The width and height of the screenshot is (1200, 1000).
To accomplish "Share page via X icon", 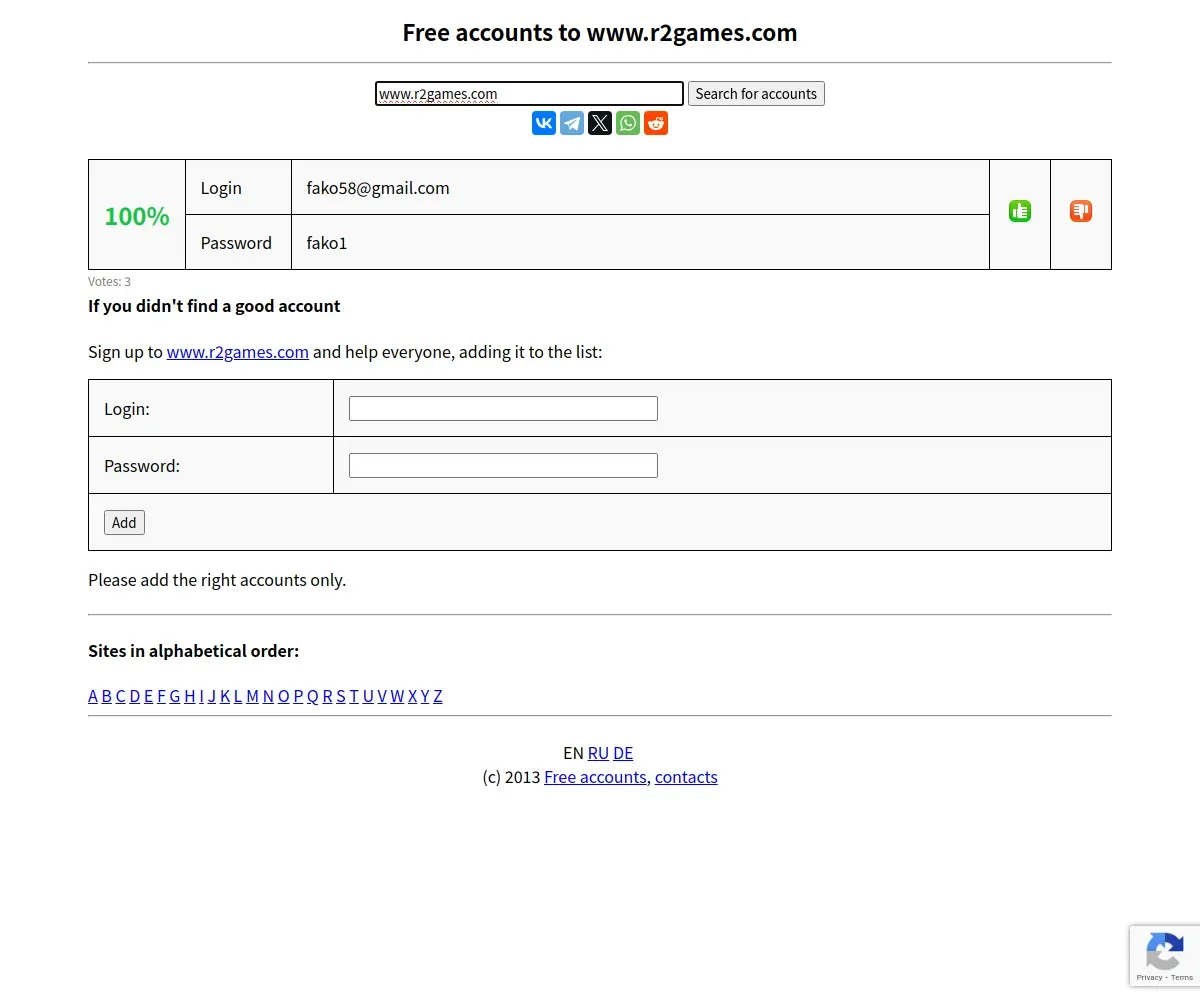I will (600, 123).
